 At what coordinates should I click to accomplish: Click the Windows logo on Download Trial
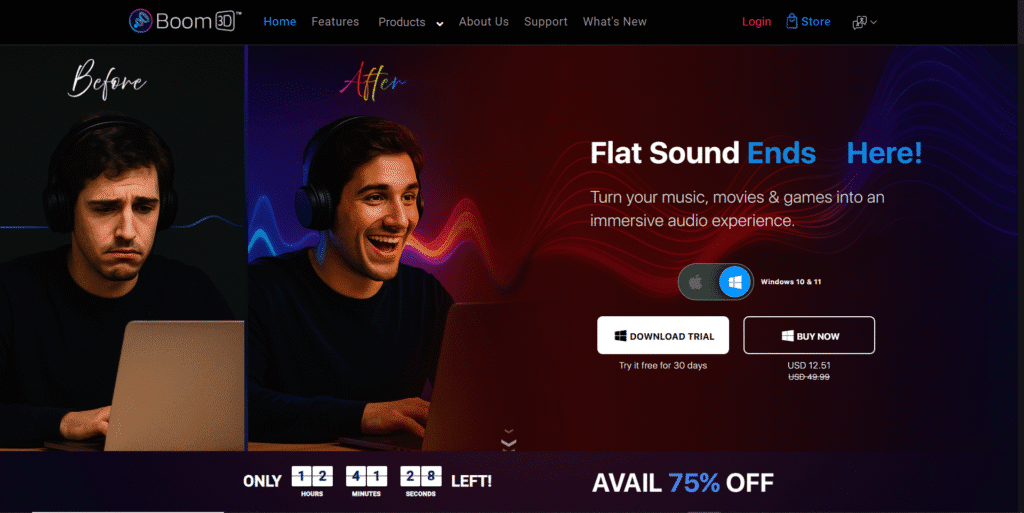(620, 336)
